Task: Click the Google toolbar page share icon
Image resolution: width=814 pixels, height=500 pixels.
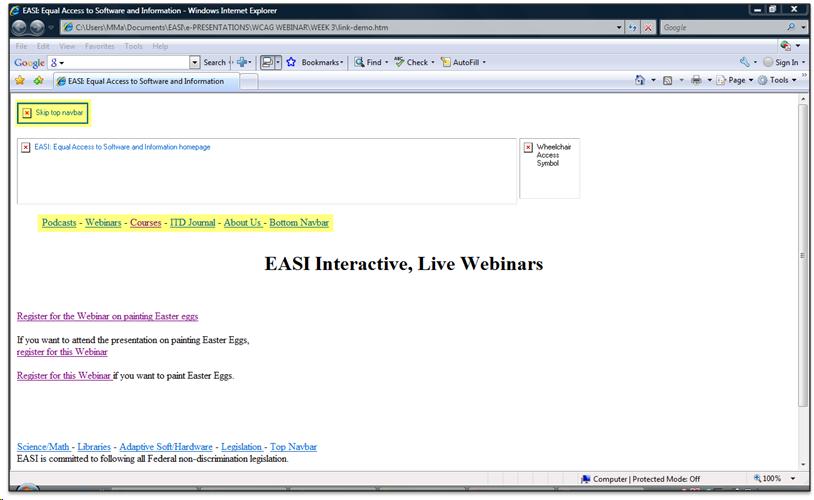Action: click(x=267, y=62)
